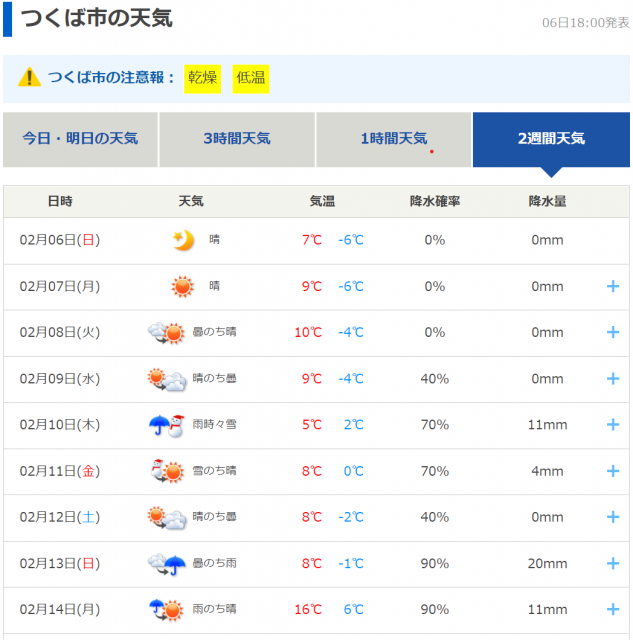Image resolution: width=633 pixels, height=640 pixels.
Task: Expand the 02月08日(火) forecast row
Action: pos(613,333)
